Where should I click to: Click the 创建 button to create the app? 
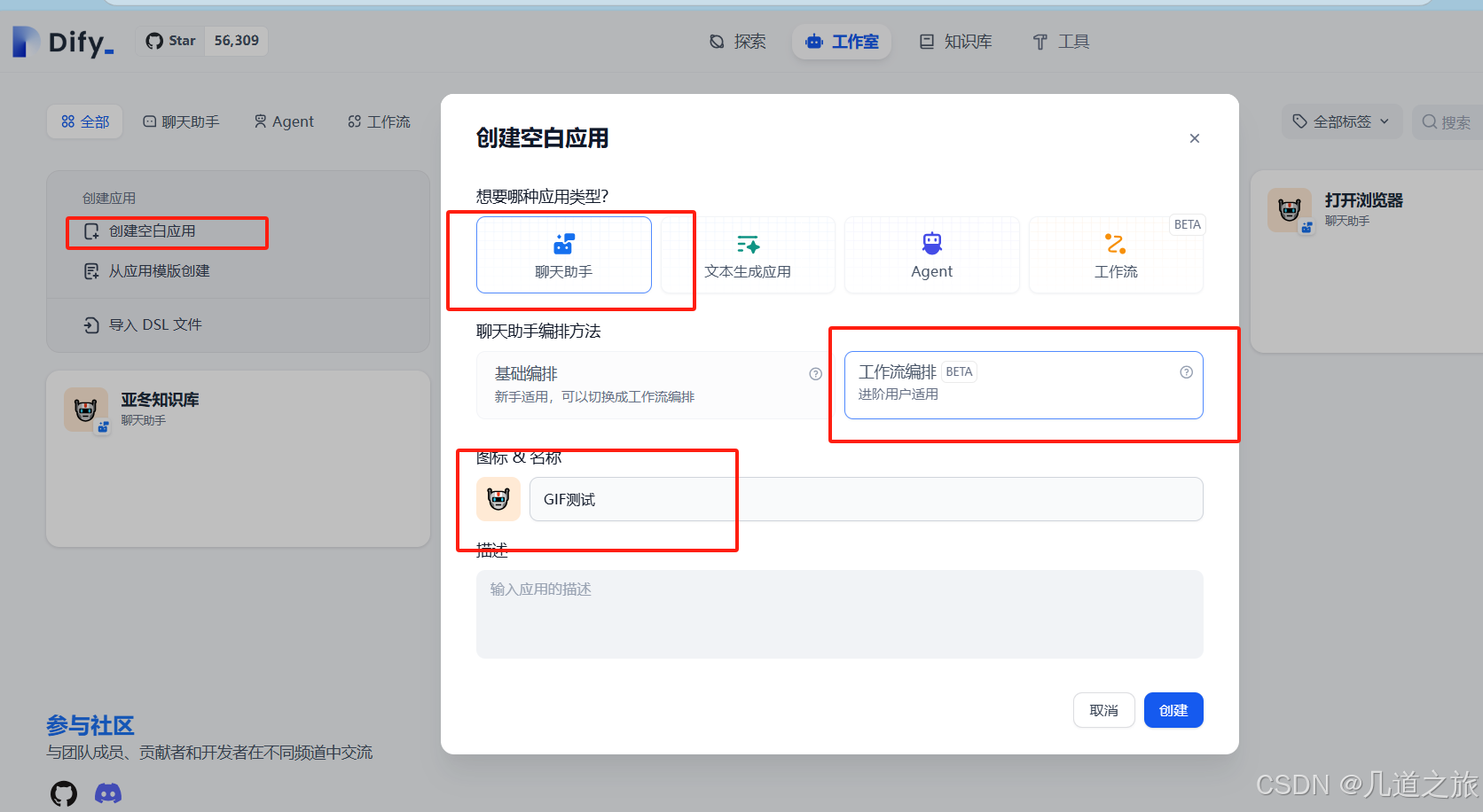coord(1173,709)
